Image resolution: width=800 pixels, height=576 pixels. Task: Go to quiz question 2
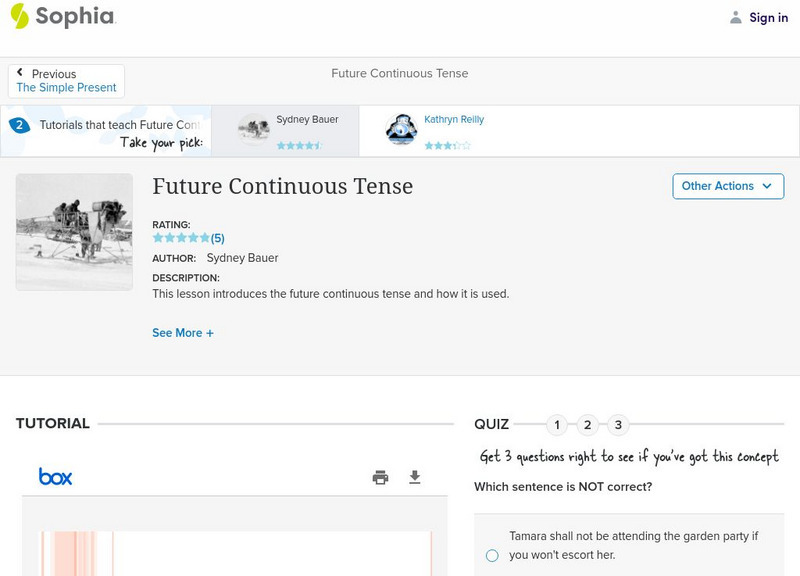588,425
